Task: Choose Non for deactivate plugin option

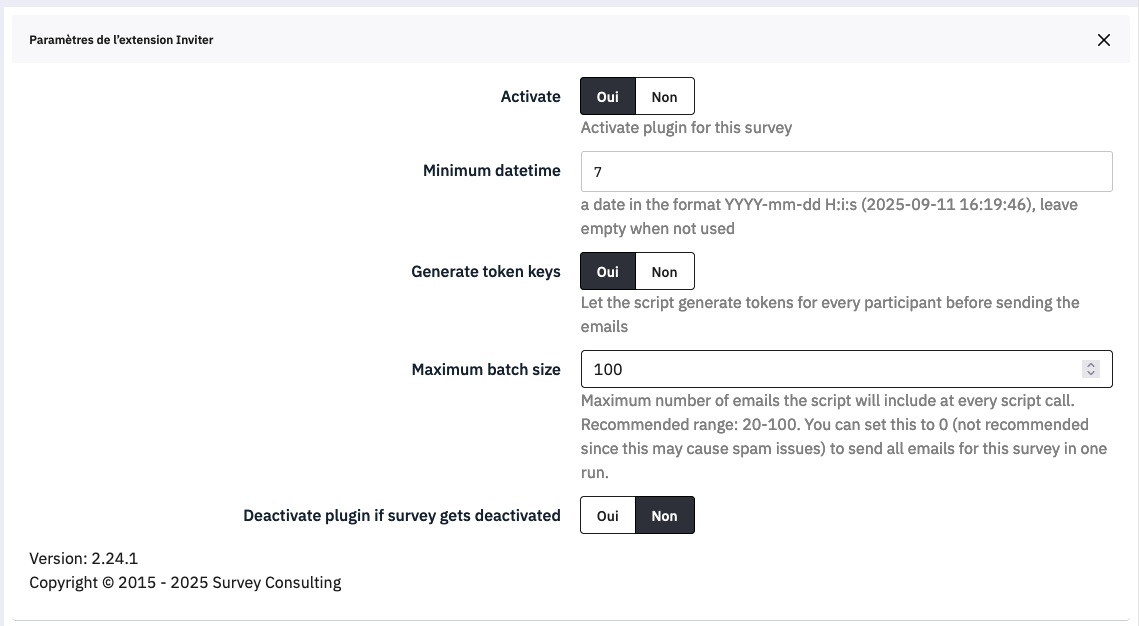Action: (664, 516)
